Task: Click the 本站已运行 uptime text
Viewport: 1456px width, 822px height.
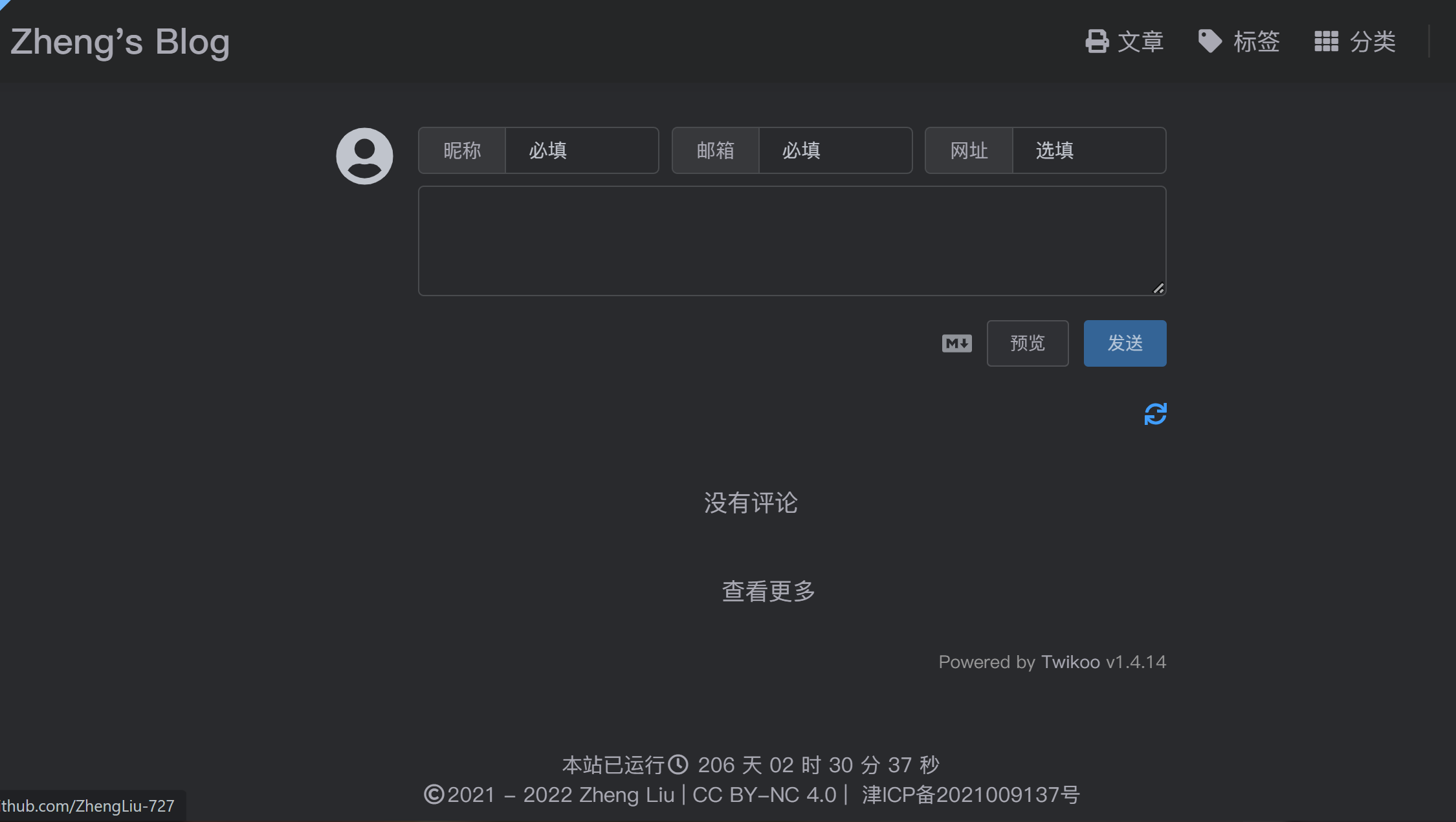Action: (613, 765)
